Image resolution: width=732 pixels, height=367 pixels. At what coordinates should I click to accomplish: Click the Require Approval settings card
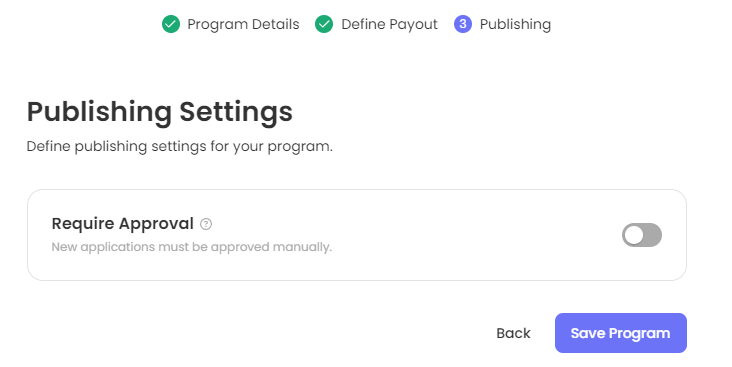click(357, 235)
